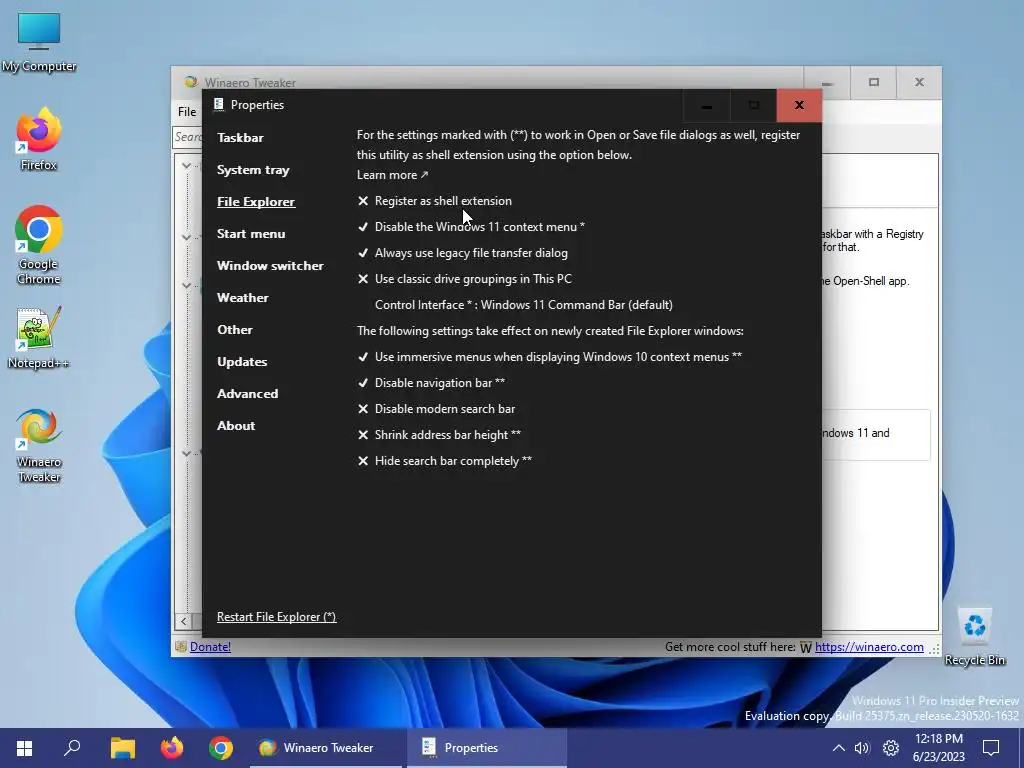1024x768 pixels.
Task: Toggle Shrink address bar height
Action: pos(439,435)
